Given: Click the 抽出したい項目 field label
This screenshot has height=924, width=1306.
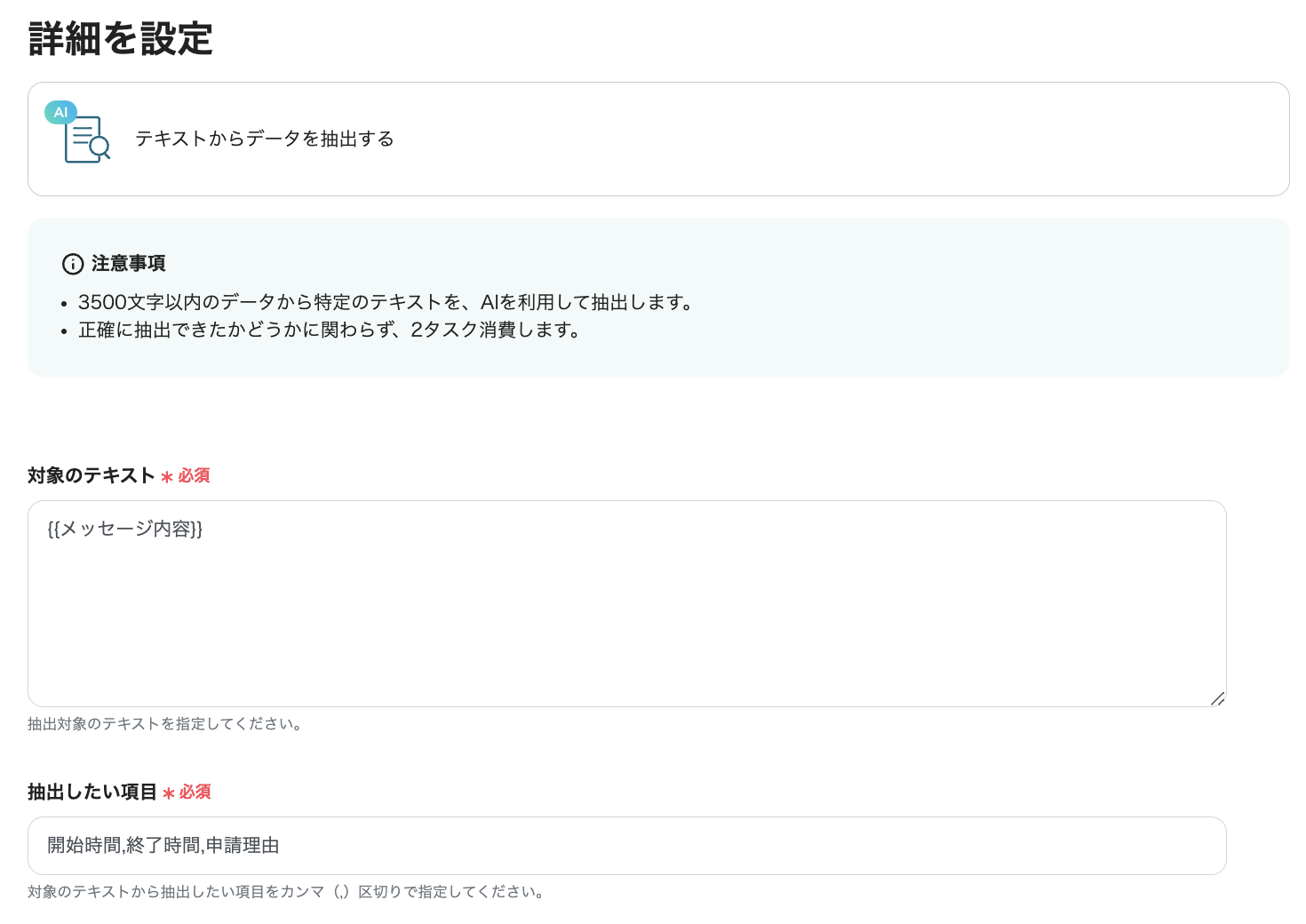Looking at the screenshot, I should [92, 792].
